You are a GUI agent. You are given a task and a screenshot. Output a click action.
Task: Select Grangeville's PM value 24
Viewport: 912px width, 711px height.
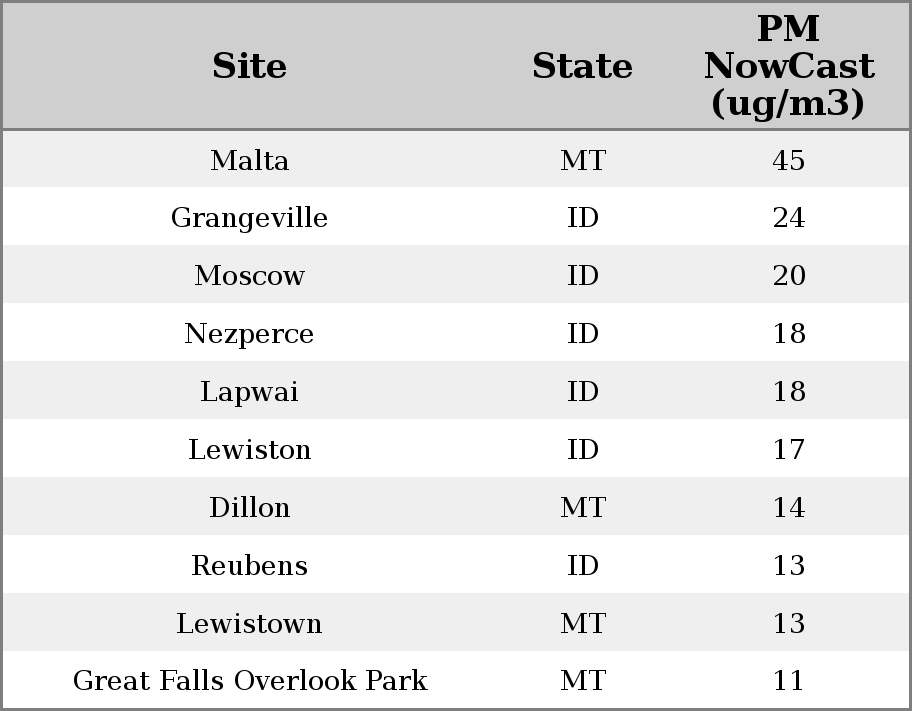(x=788, y=218)
